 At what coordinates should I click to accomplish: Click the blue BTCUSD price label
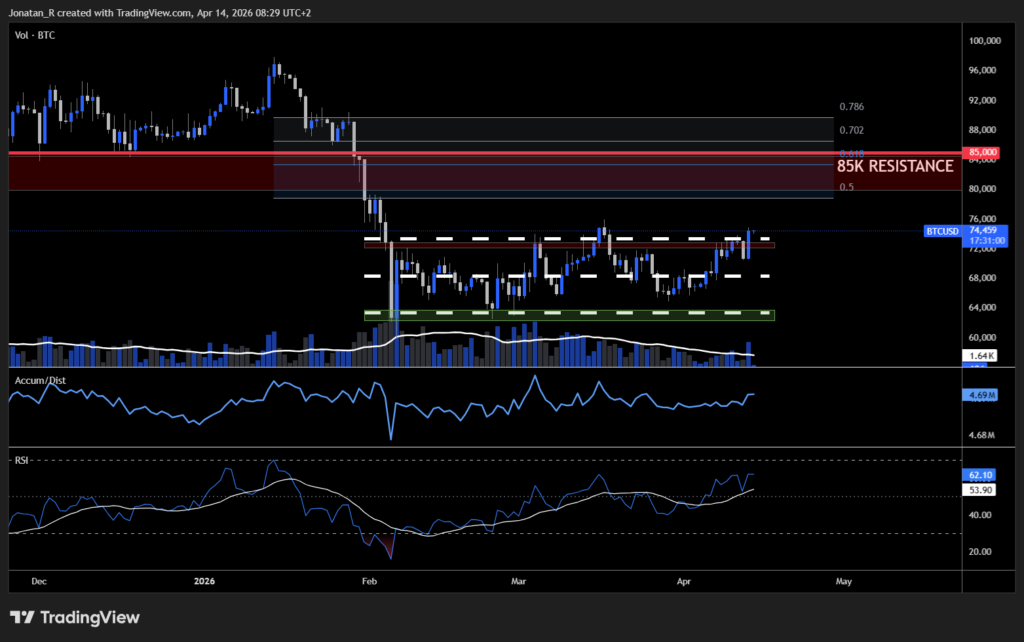pyautogui.click(x=942, y=231)
